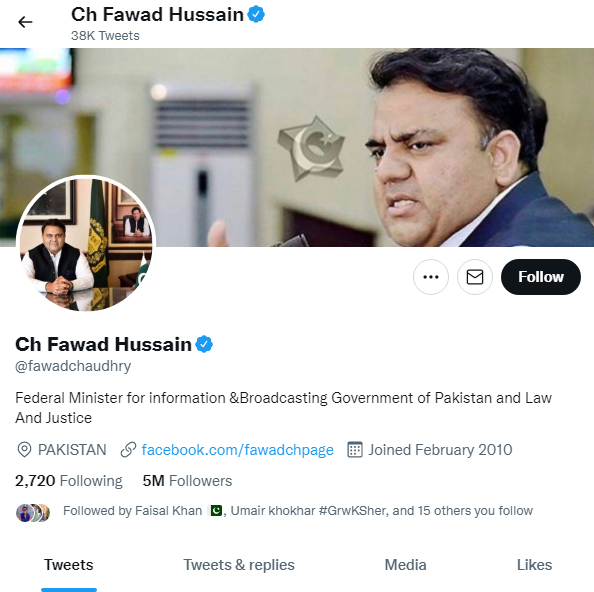Screen dimensions: 594x592
Task: Go back using the left arrow
Action: (25, 22)
